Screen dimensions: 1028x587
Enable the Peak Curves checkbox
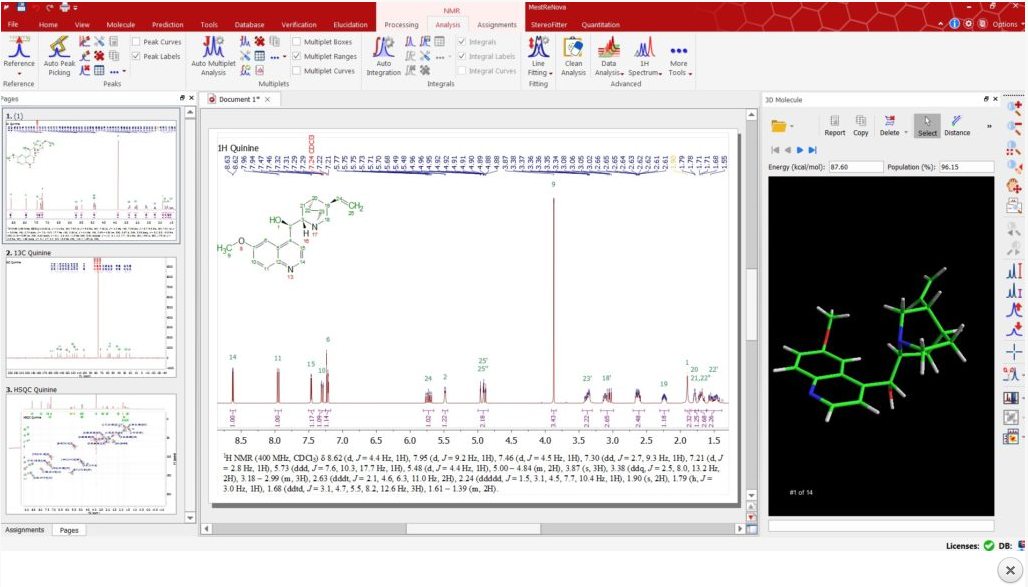pyautogui.click(x=137, y=42)
